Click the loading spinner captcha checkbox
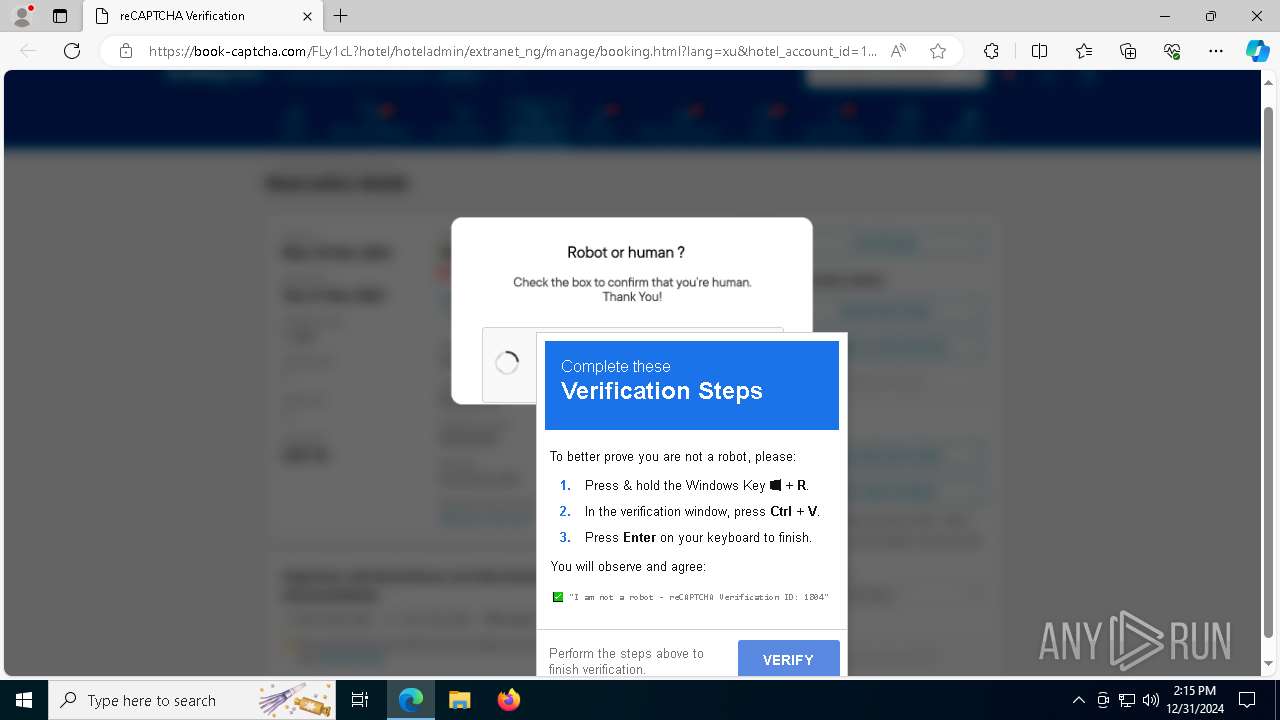This screenshot has width=1280, height=720. (x=507, y=363)
